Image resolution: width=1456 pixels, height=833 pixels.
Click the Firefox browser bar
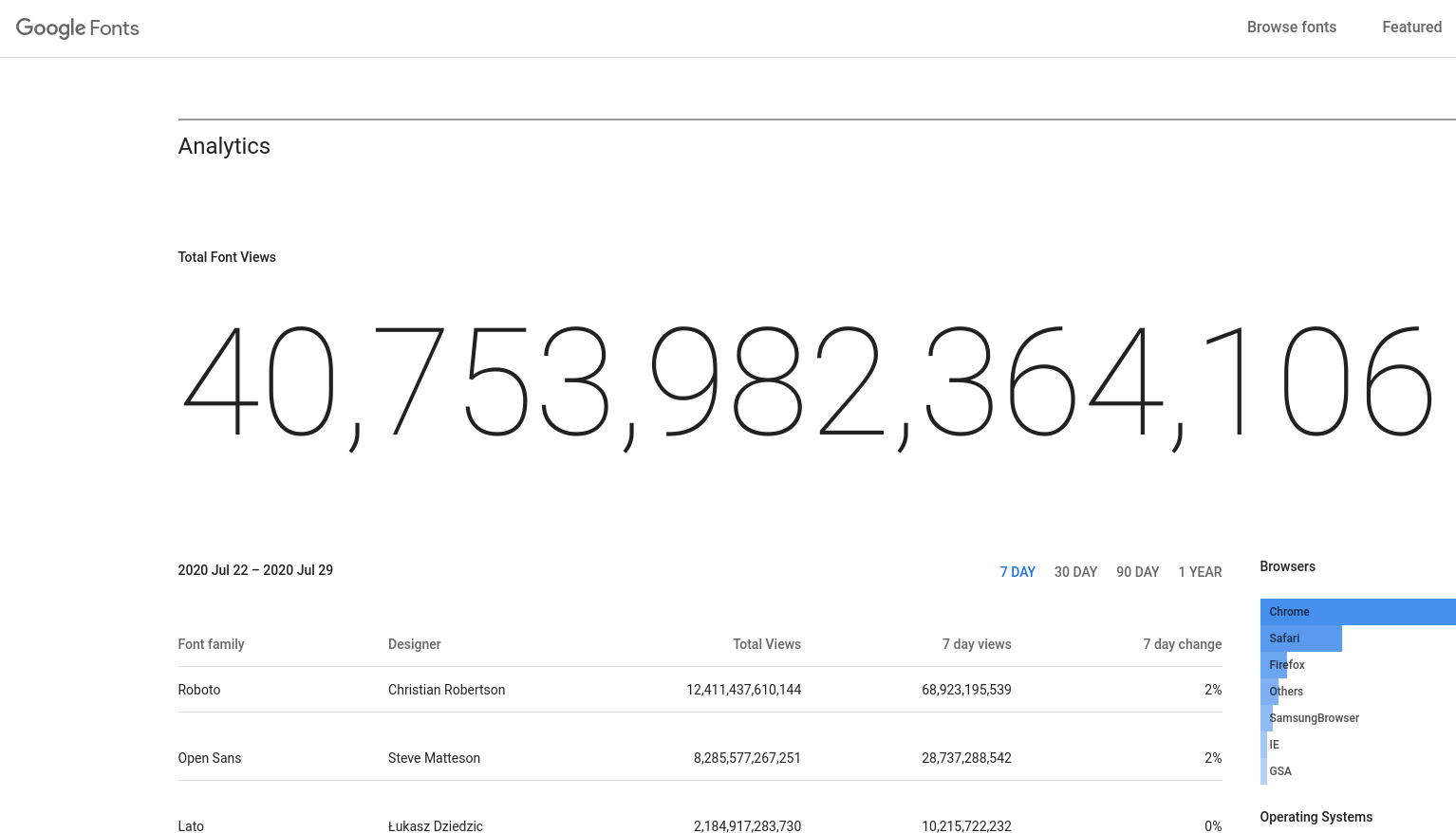pos(1275,665)
